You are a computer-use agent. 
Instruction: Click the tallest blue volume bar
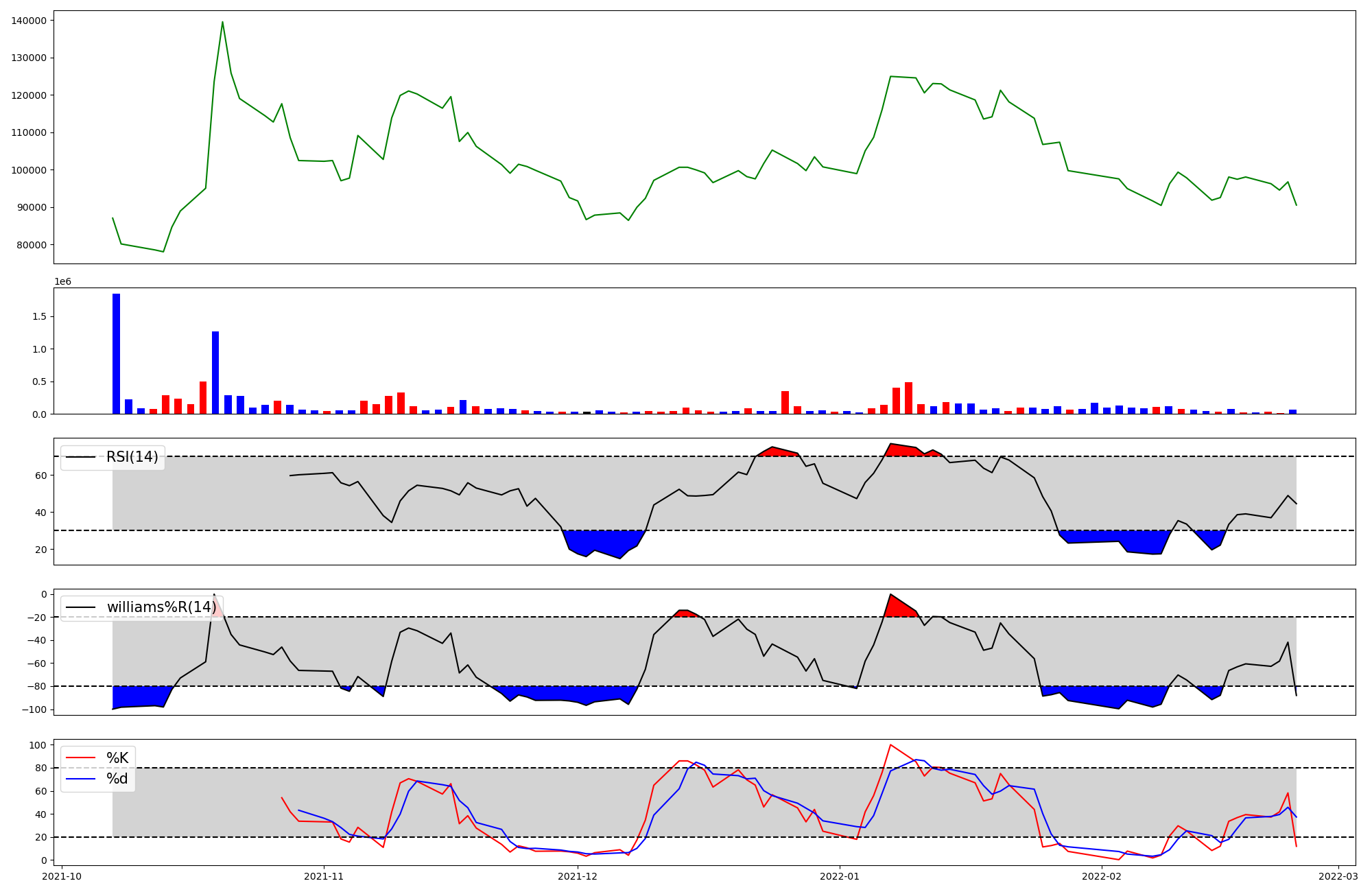point(117,353)
